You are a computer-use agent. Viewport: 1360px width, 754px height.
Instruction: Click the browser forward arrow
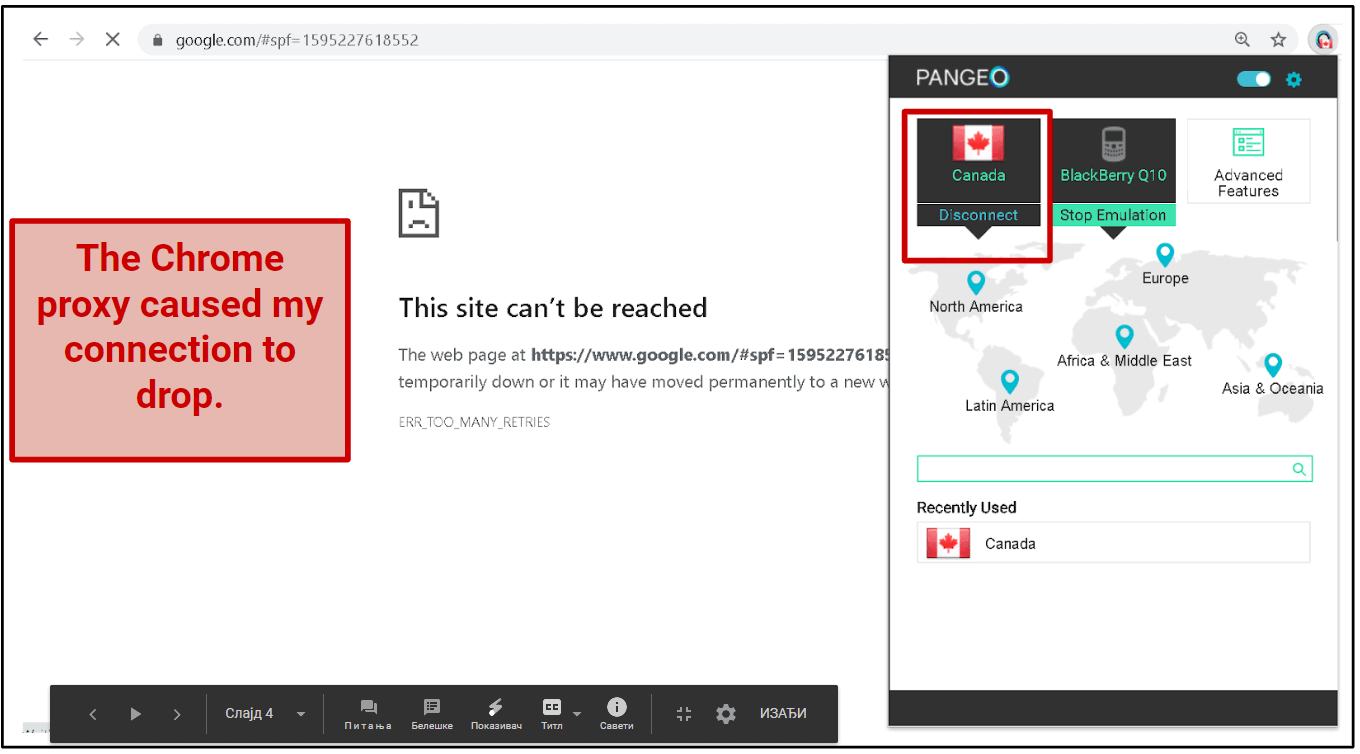point(77,40)
